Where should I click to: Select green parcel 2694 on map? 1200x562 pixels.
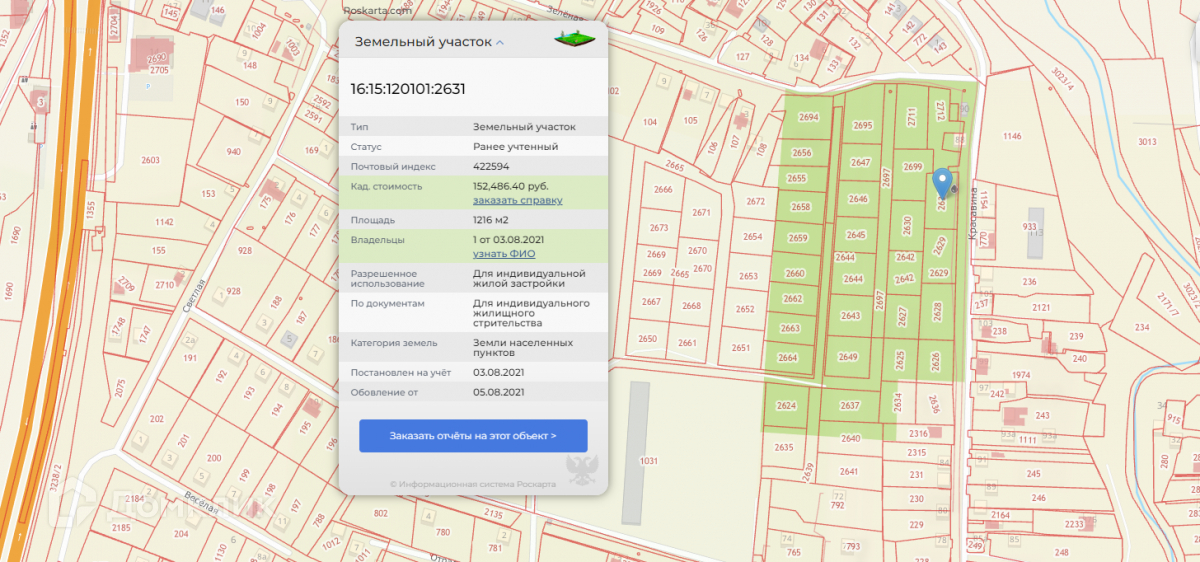click(808, 117)
